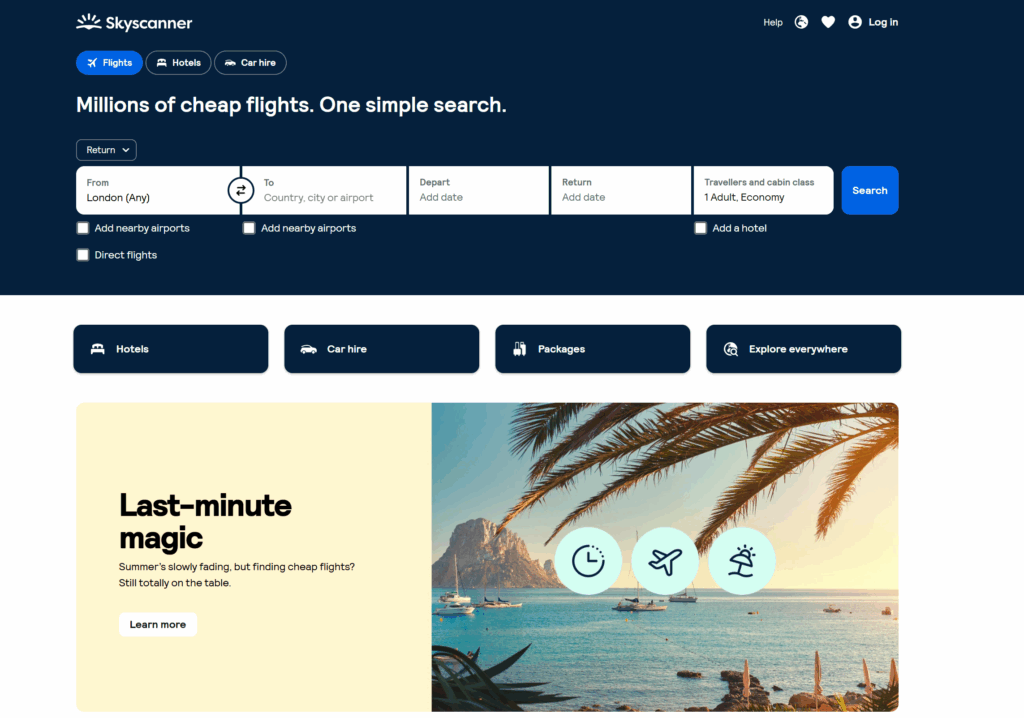Expand the Return trip type dropdown
This screenshot has height=718, width=1024.
[x=106, y=150]
